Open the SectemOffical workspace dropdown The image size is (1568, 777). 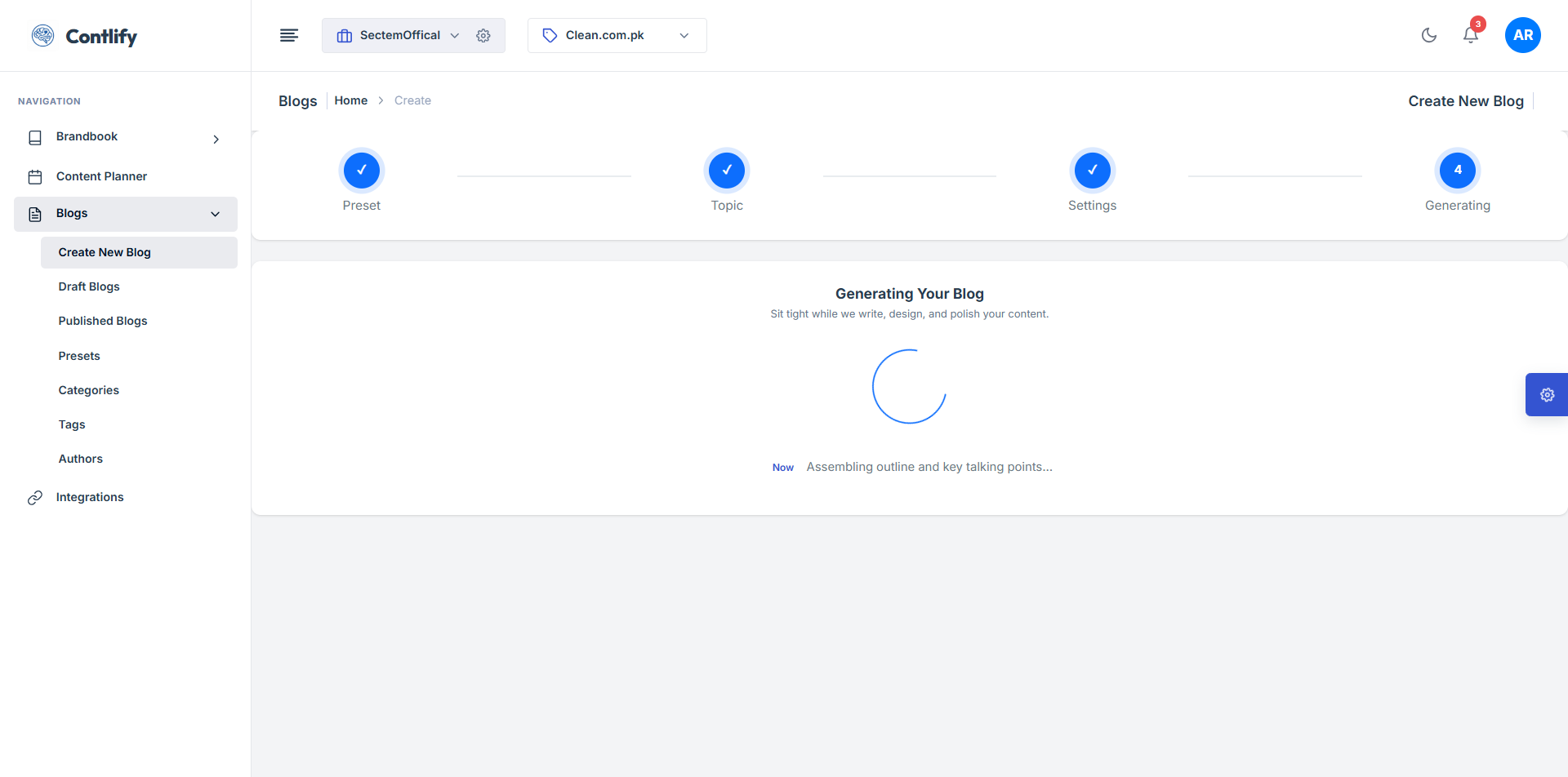point(399,36)
